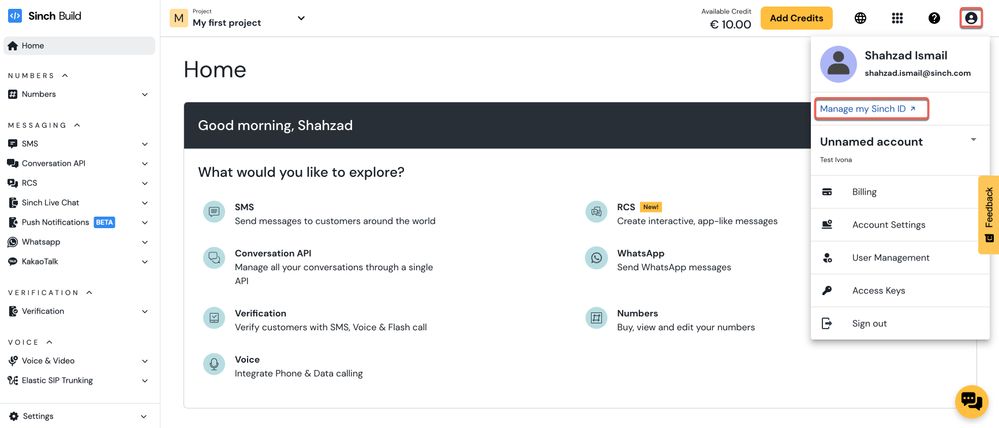Expand the Settings sidebar chevron

[x=145, y=417]
